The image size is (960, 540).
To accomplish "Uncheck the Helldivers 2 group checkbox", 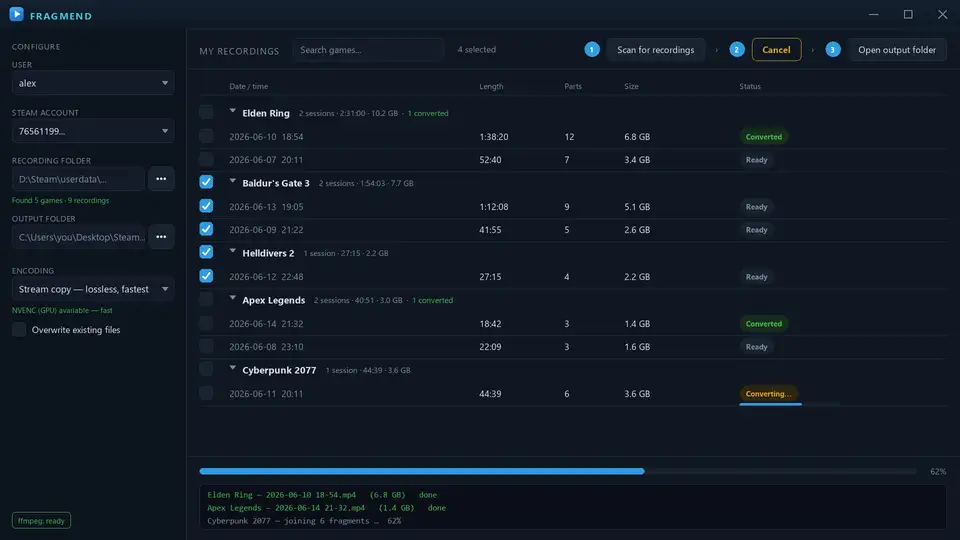I will (x=206, y=252).
